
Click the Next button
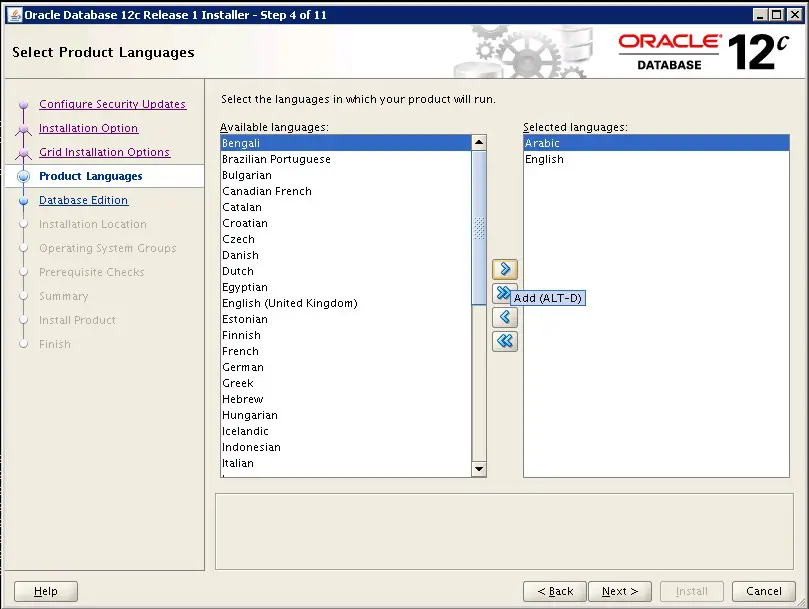(620, 591)
